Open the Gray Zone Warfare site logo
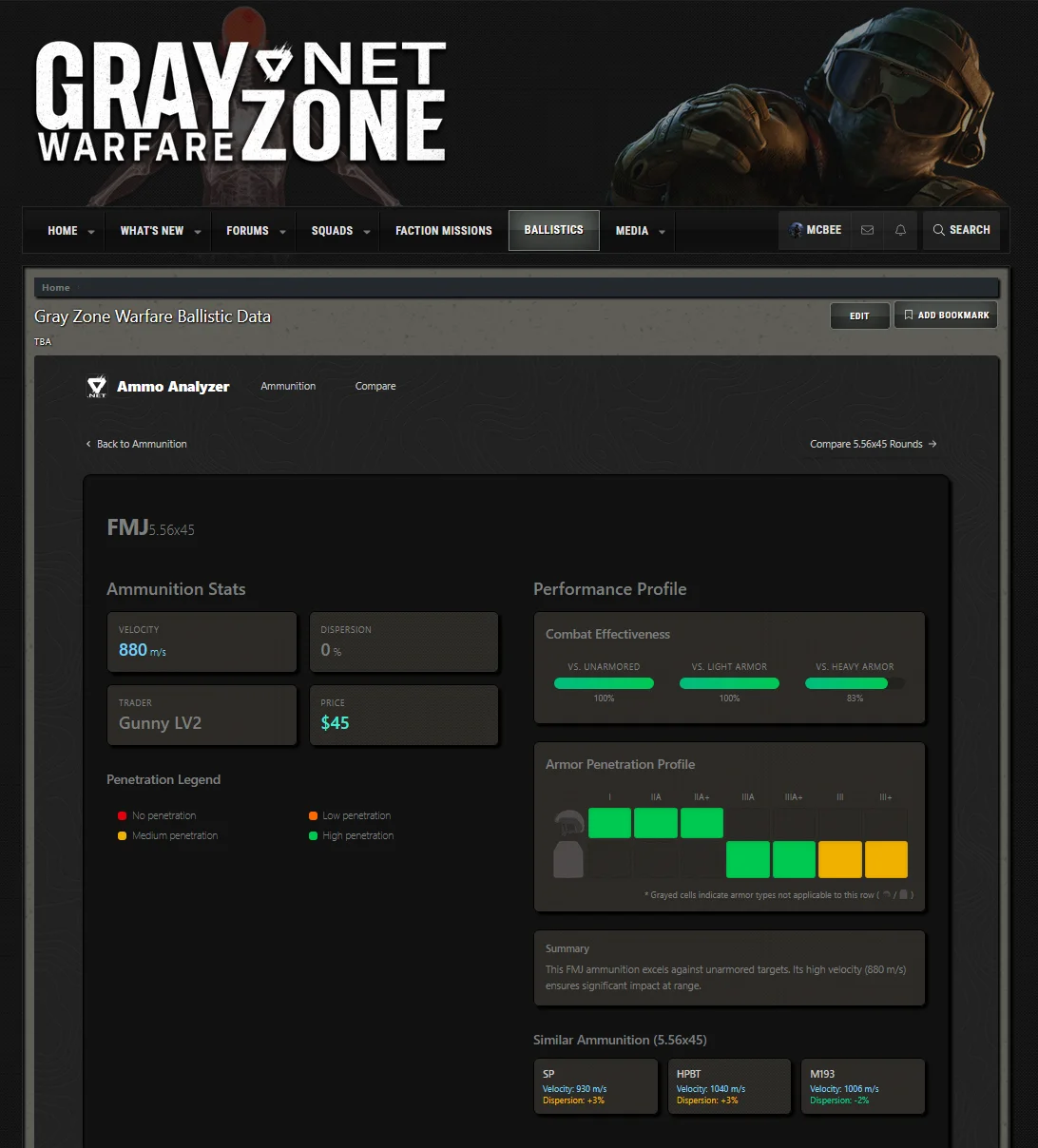This screenshot has width=1038, height=1148. point(240,103)
